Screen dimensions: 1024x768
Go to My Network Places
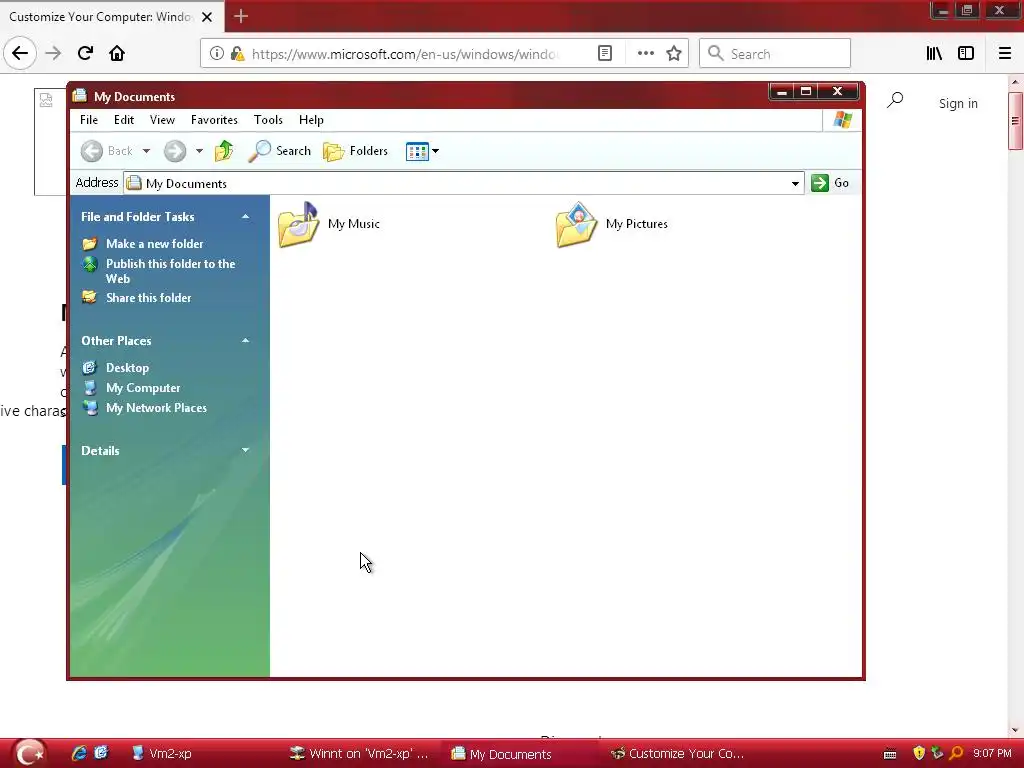click(156, 408)
